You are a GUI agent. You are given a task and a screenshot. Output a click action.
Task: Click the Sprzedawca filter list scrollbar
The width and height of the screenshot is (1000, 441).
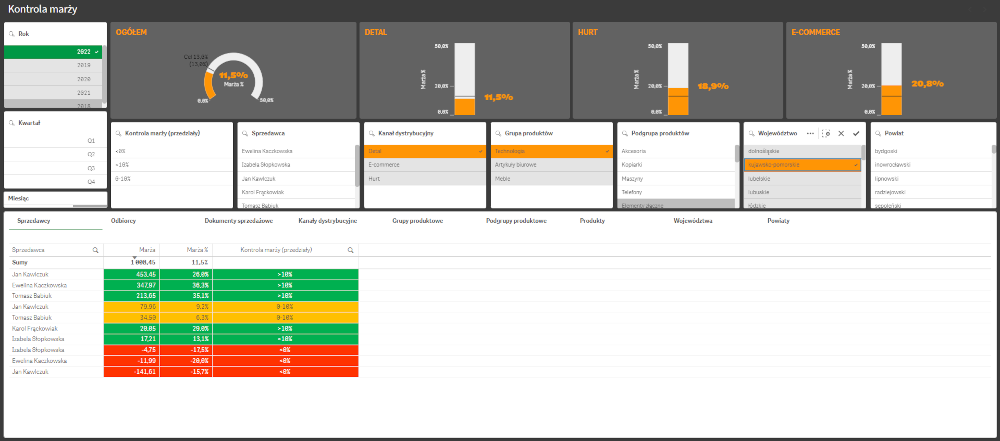tap(357, 167)
